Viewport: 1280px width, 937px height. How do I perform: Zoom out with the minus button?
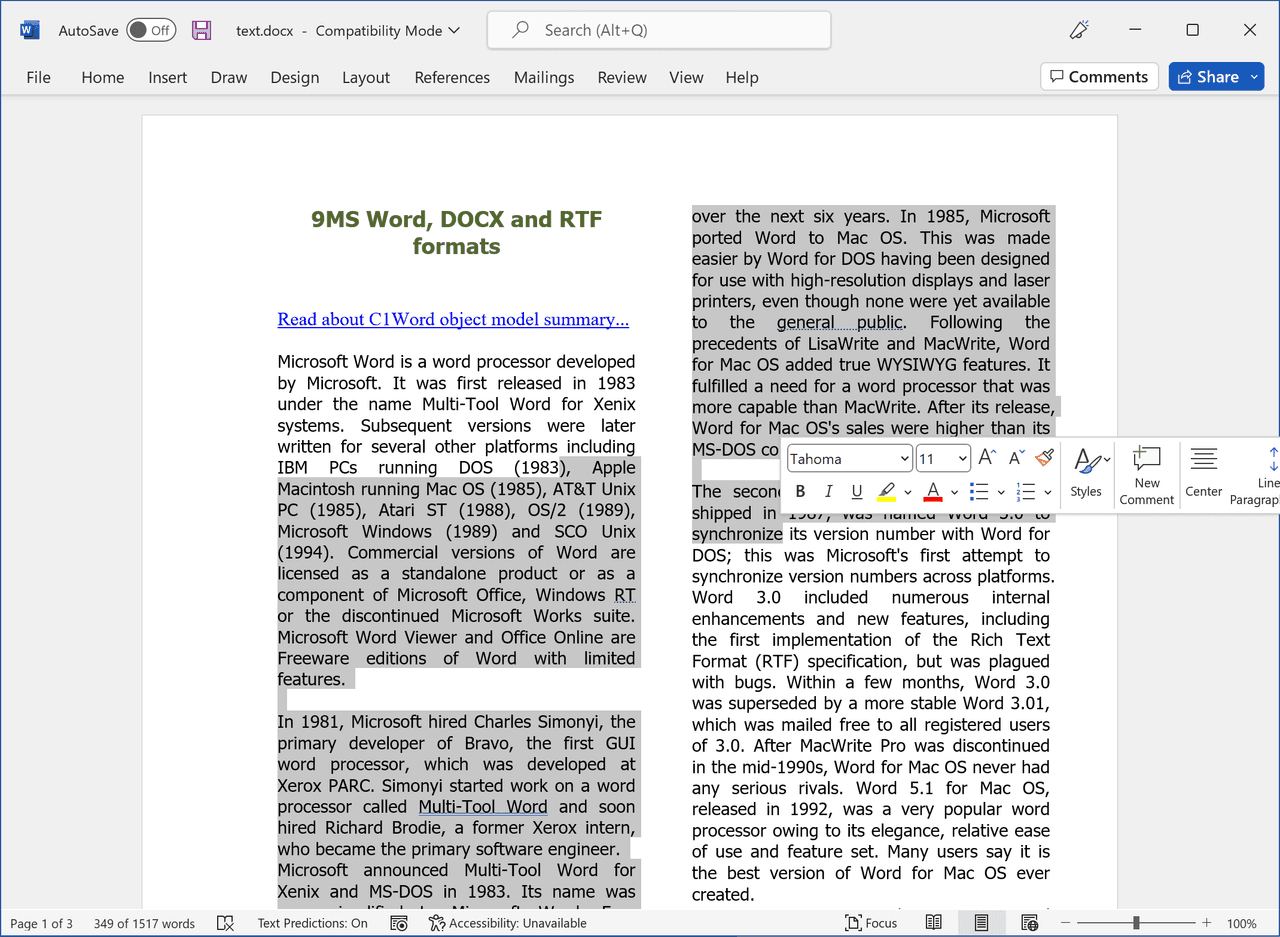1064,923
